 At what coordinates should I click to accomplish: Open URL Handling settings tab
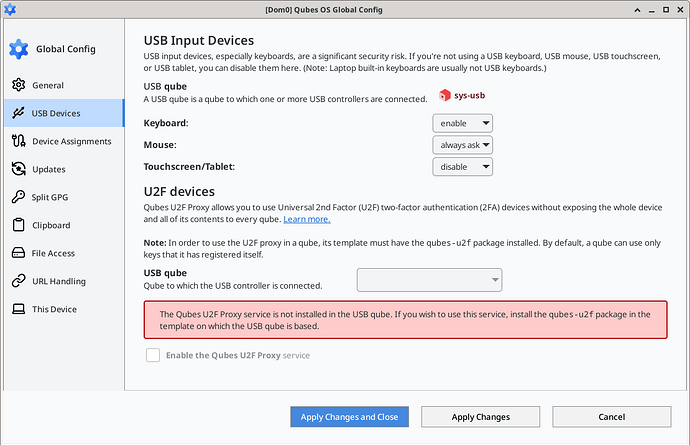64,281
